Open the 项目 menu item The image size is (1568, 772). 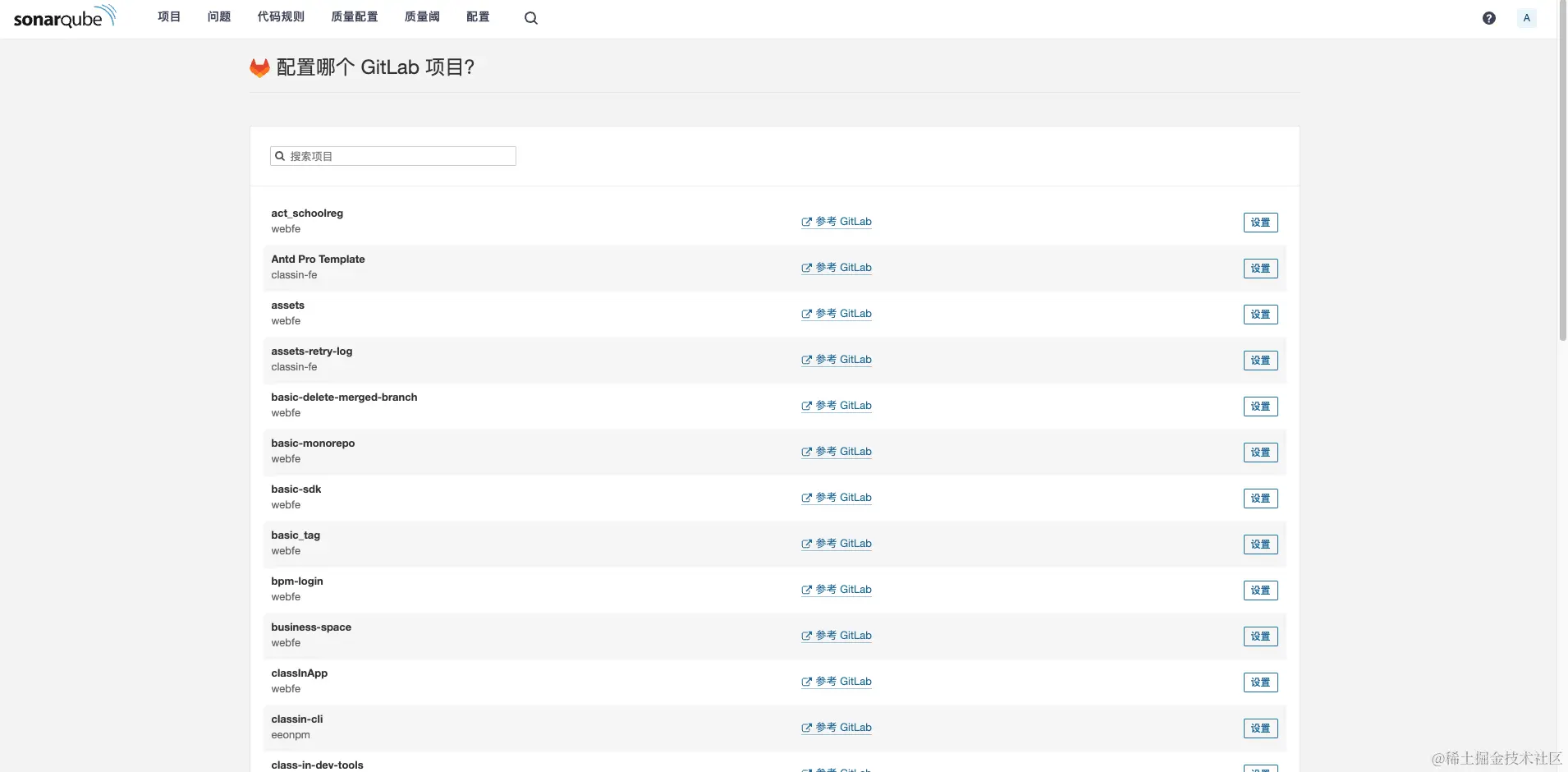click(x=169, y=17)
